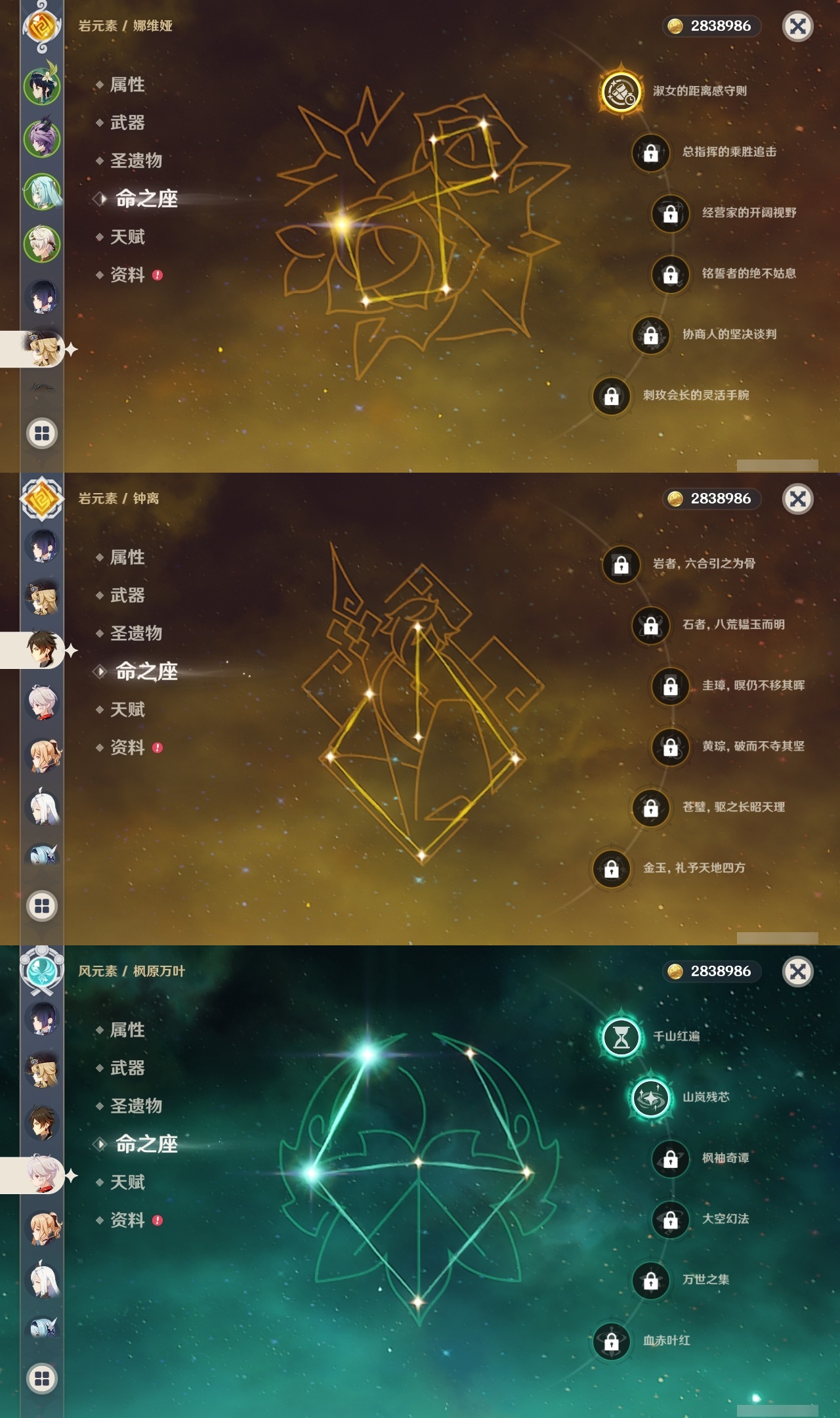Click the 枫袖奇谭 constellation label
This screenshot has height=1418, width=840.
tap(726, 1158)
